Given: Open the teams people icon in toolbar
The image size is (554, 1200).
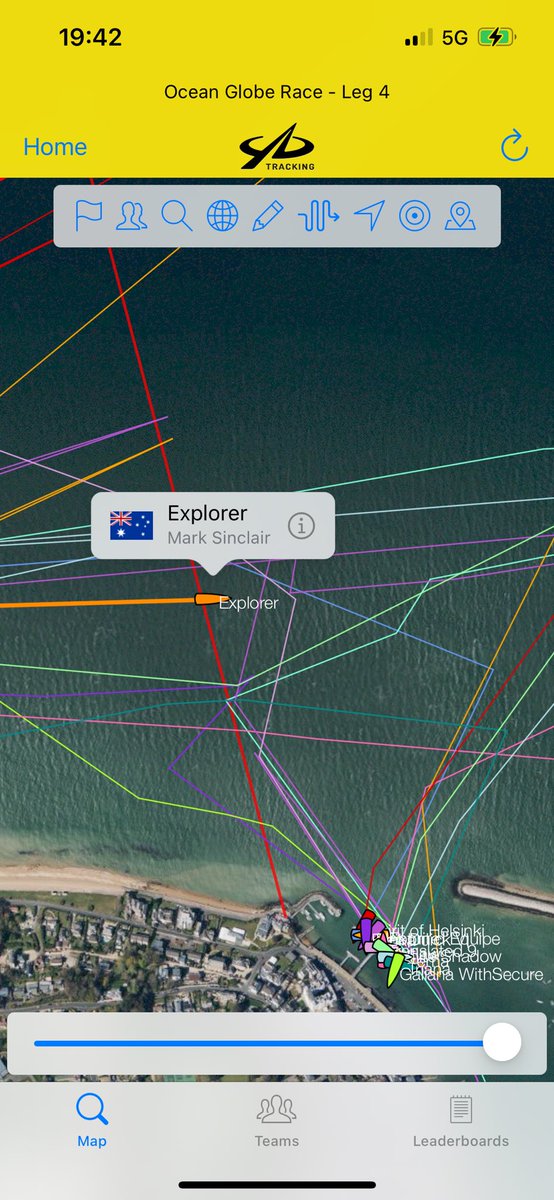Looking at the screenshot, I should [x=131, y=216].
